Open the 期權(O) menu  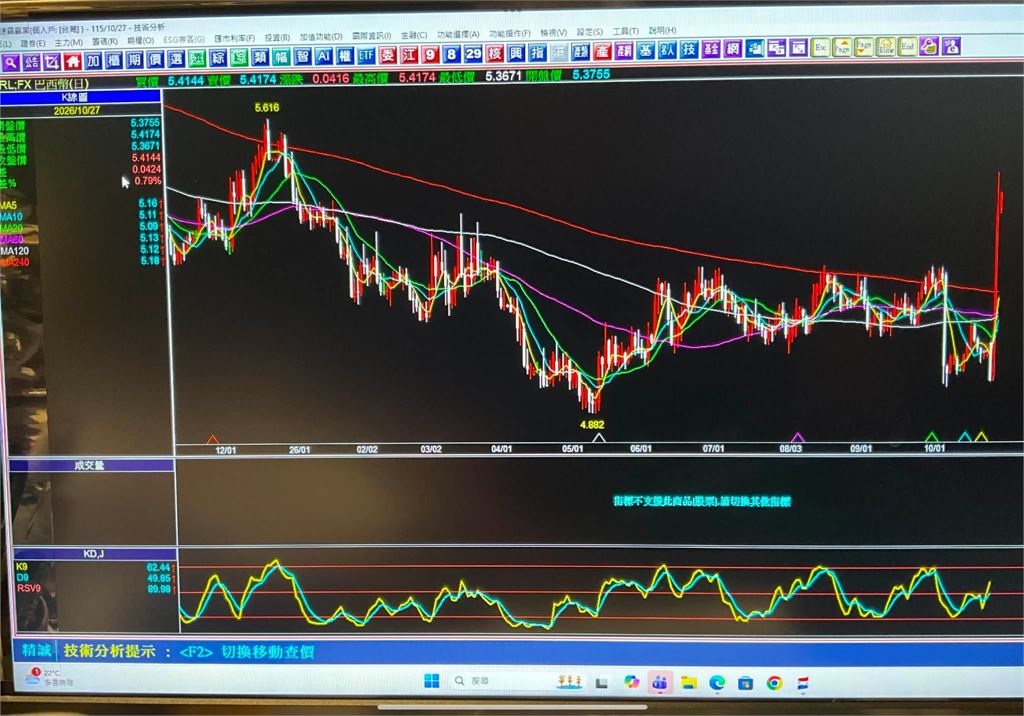[x=140, y=41]
